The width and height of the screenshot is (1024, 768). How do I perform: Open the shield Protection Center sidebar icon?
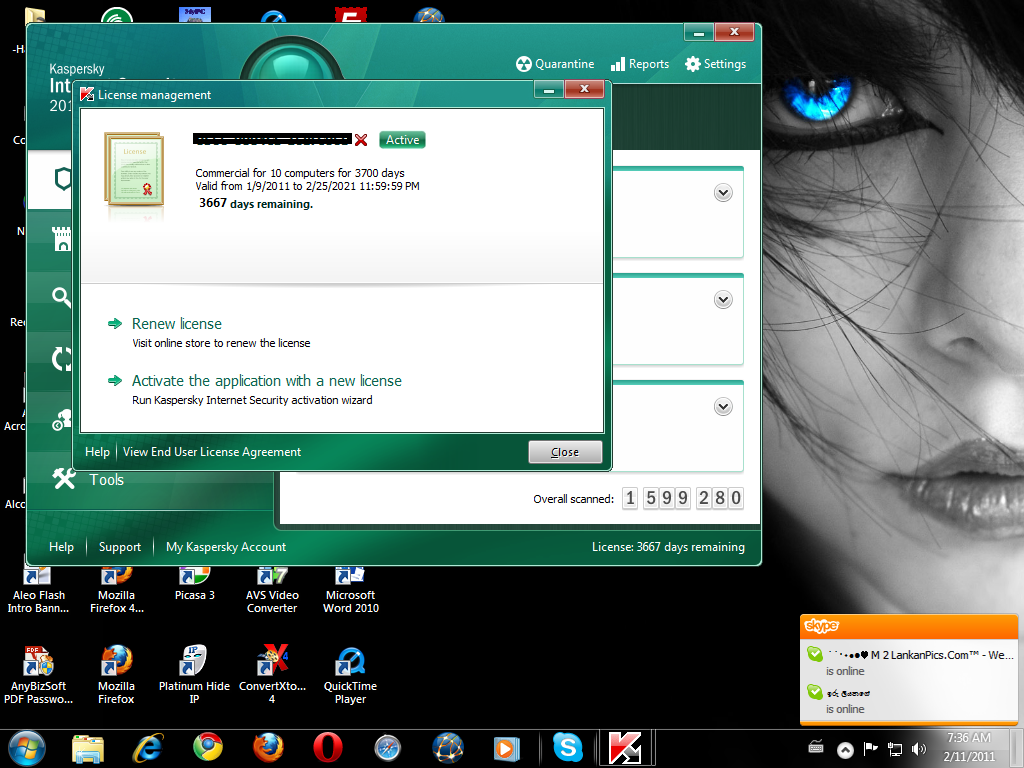63,179
